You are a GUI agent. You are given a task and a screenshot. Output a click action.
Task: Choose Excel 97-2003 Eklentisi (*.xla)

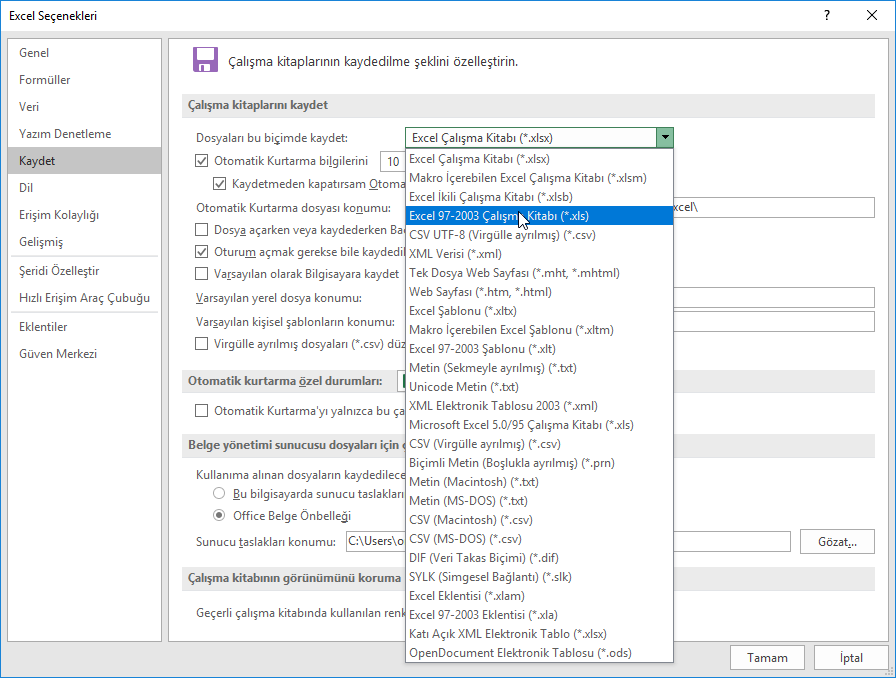539,615
